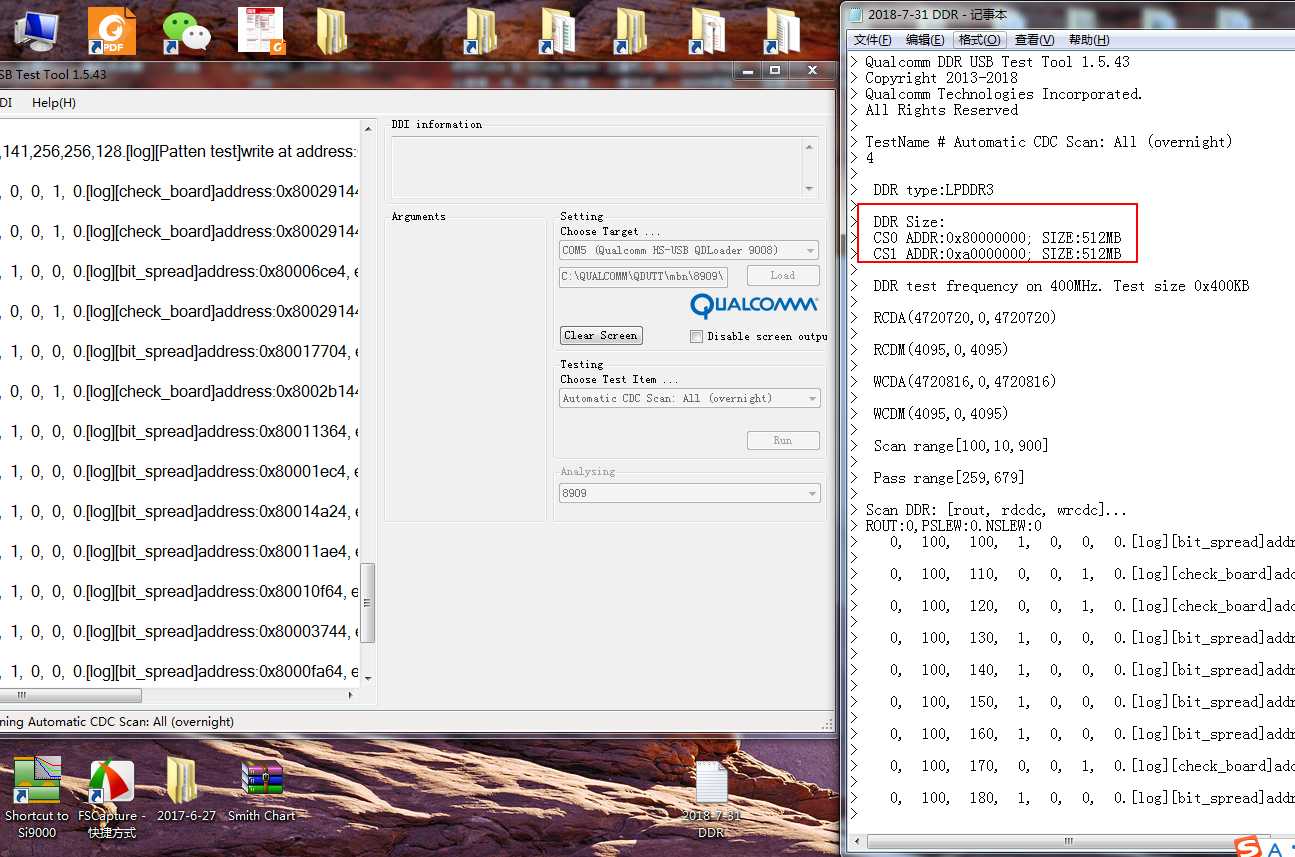Viewport: 1295px width, 857px height.
Task: Click the DDI information scroll-up arrow
Action: pyautogui.click(x=810, y=146)
